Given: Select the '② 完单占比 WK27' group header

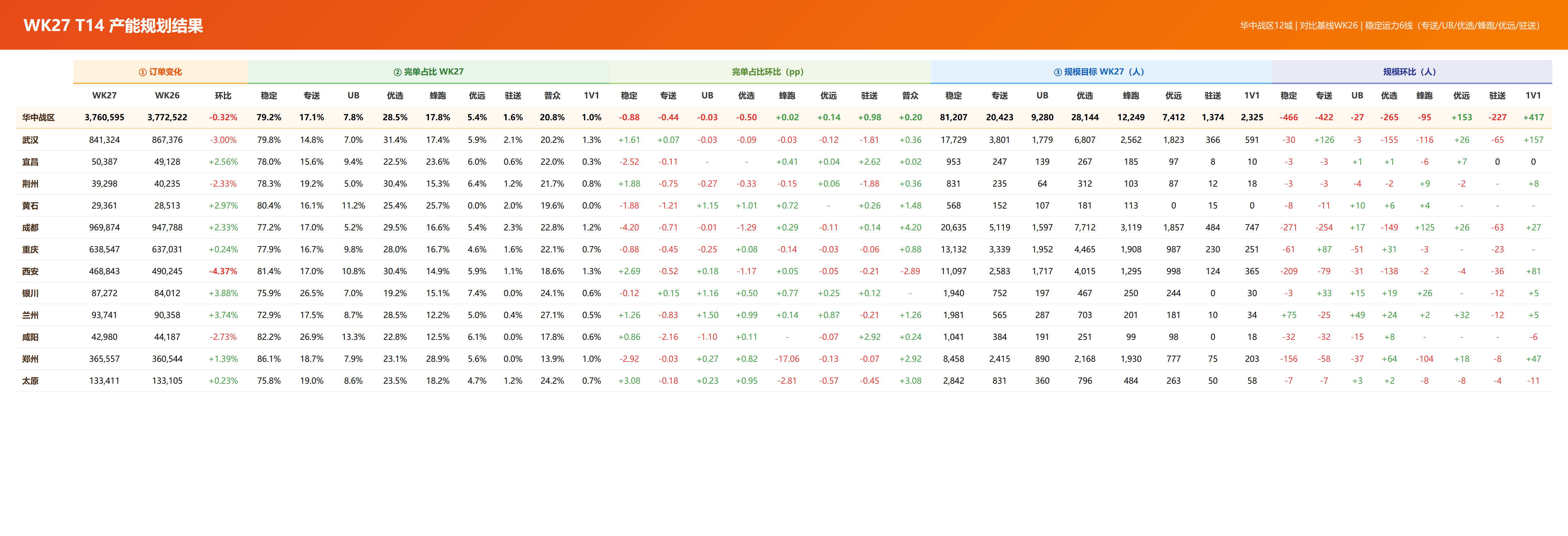Looking at the screenshot, I should coord(429,72).
